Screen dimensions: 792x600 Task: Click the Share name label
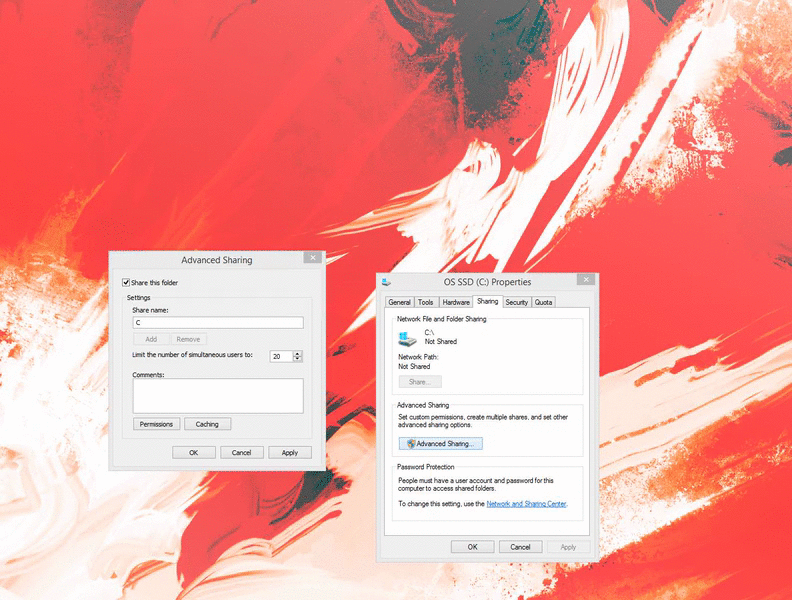pyautogui.click(x=150, y=310)
